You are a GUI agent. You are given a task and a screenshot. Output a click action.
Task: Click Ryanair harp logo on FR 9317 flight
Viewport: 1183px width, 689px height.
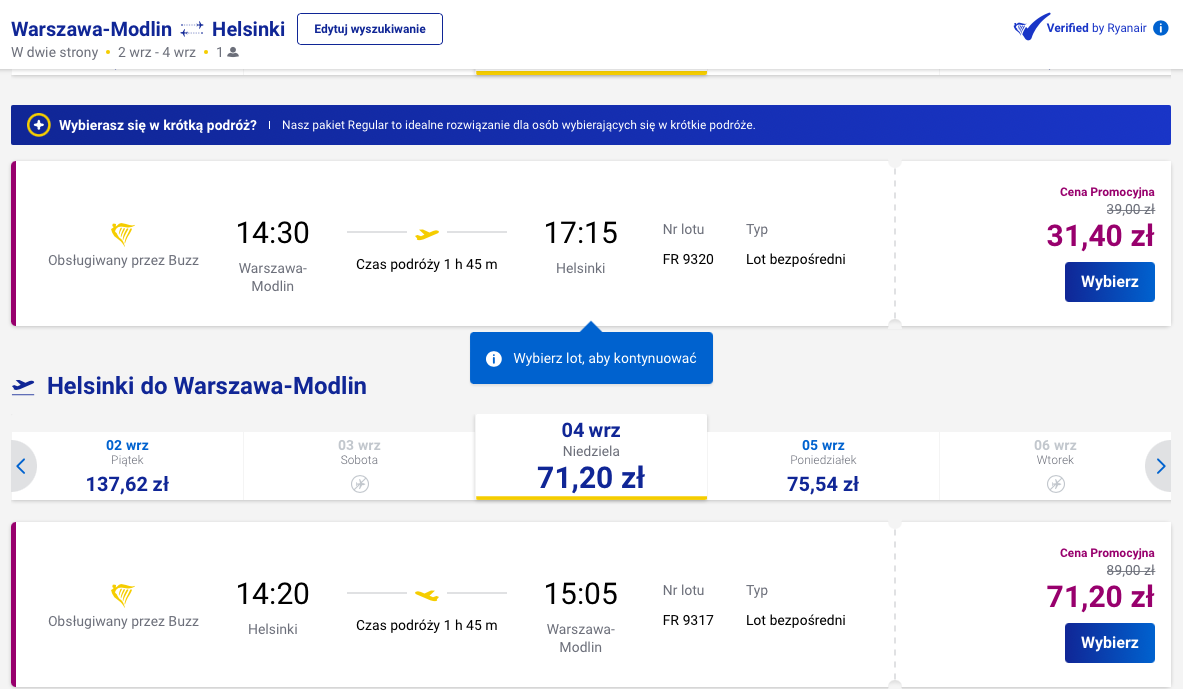click(122, 595)
